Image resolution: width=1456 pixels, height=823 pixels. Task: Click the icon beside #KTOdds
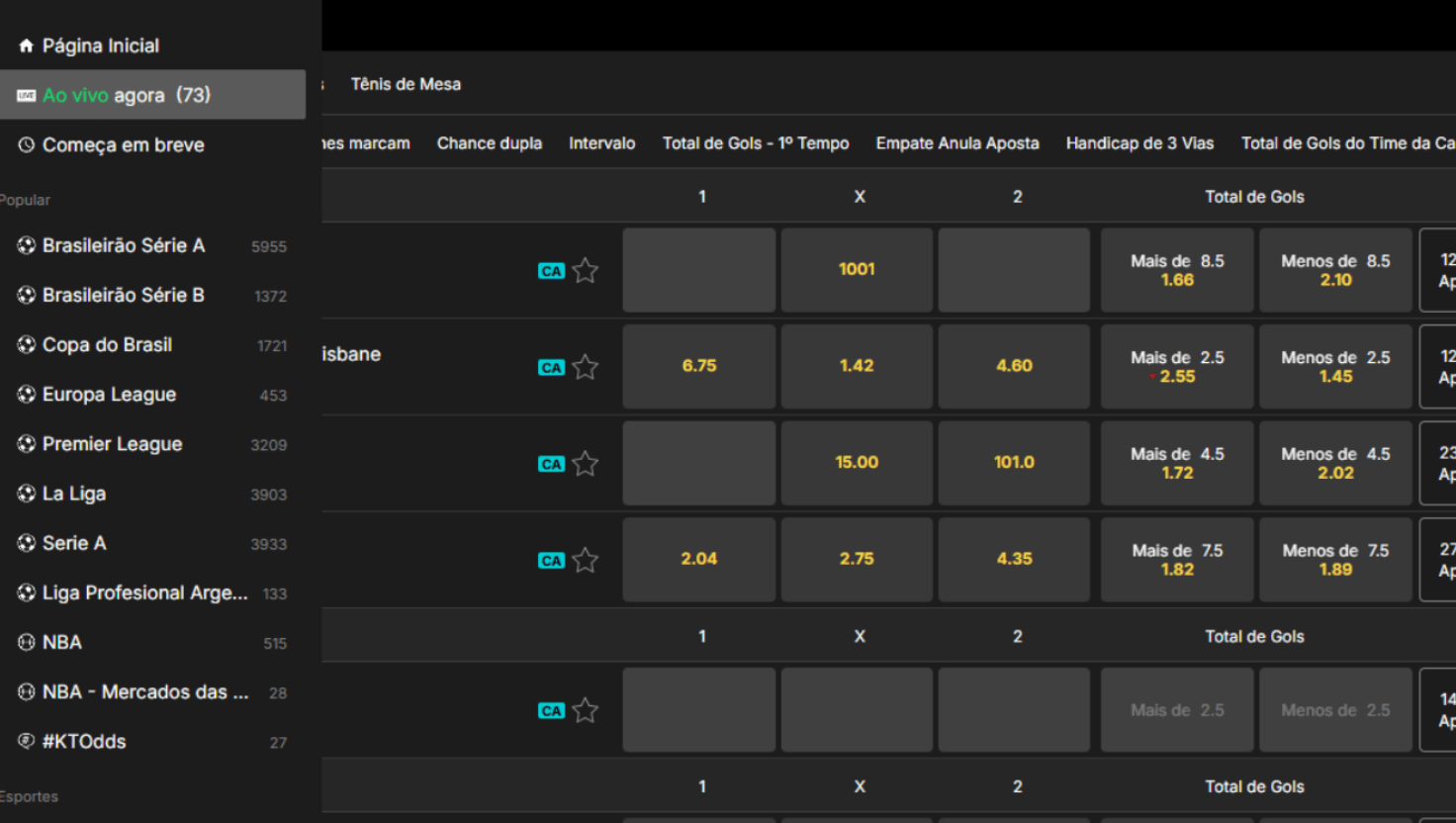click(x=27, y=741)
